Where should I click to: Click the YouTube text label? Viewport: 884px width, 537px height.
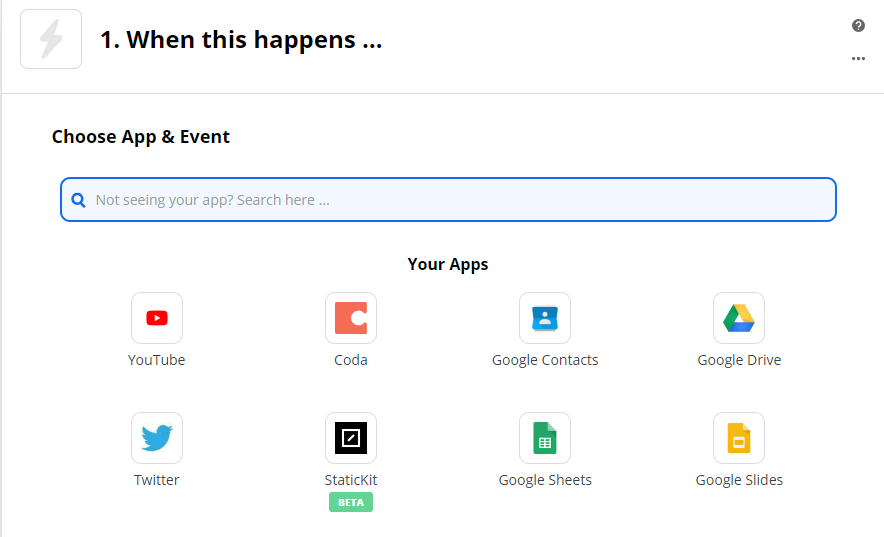pyautogui.click(x=156, y=360)
